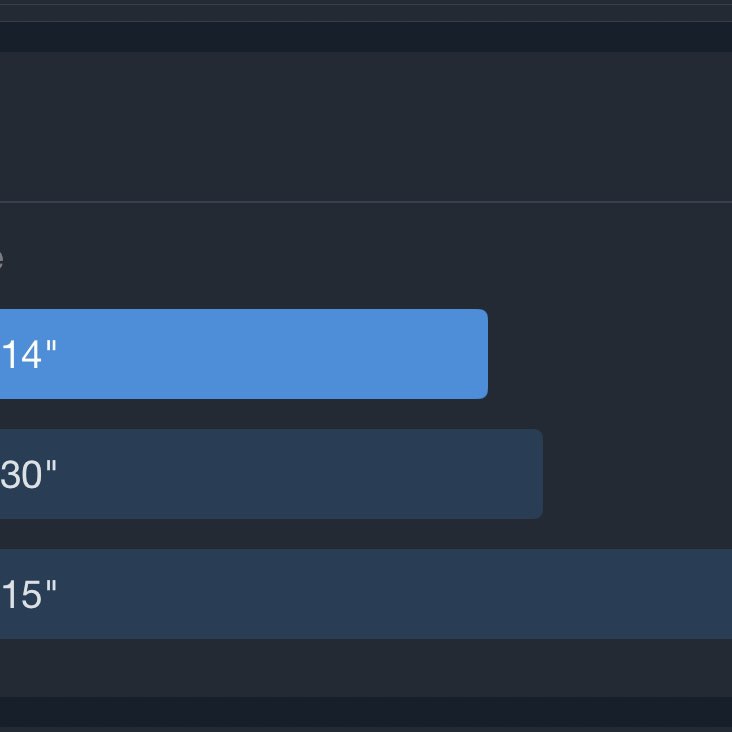This screenshot has height=732, width=732.
Task: Click the 14" text label
Action: point(28,355)
